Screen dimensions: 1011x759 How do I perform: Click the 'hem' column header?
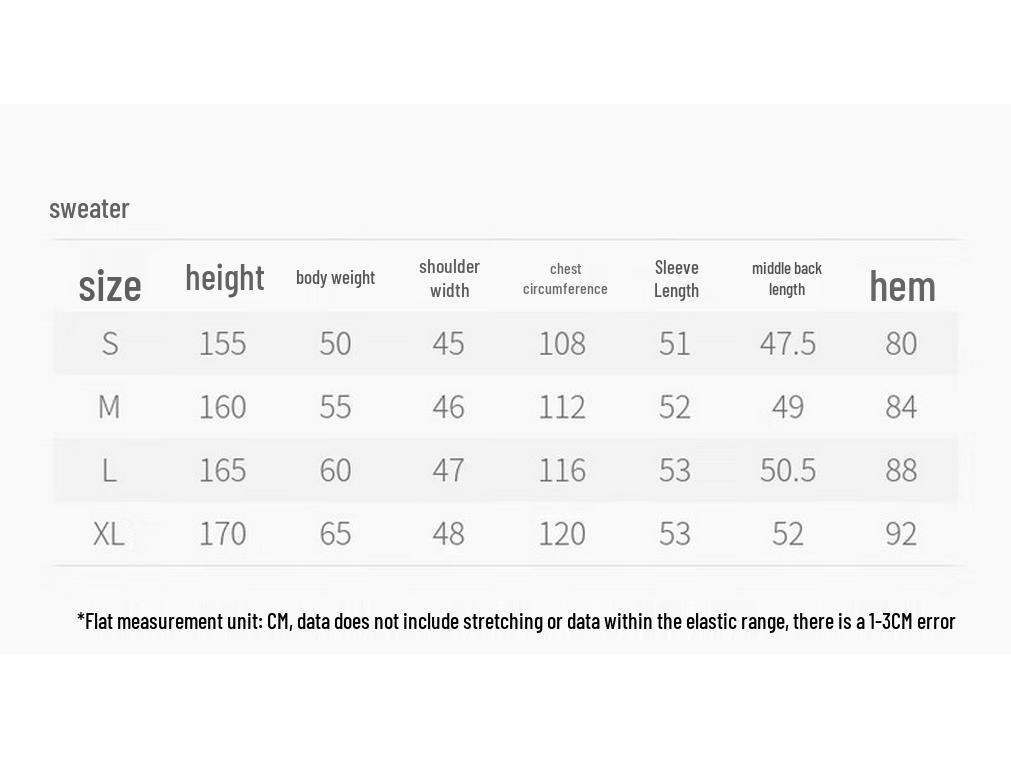[x=902, y=286]
